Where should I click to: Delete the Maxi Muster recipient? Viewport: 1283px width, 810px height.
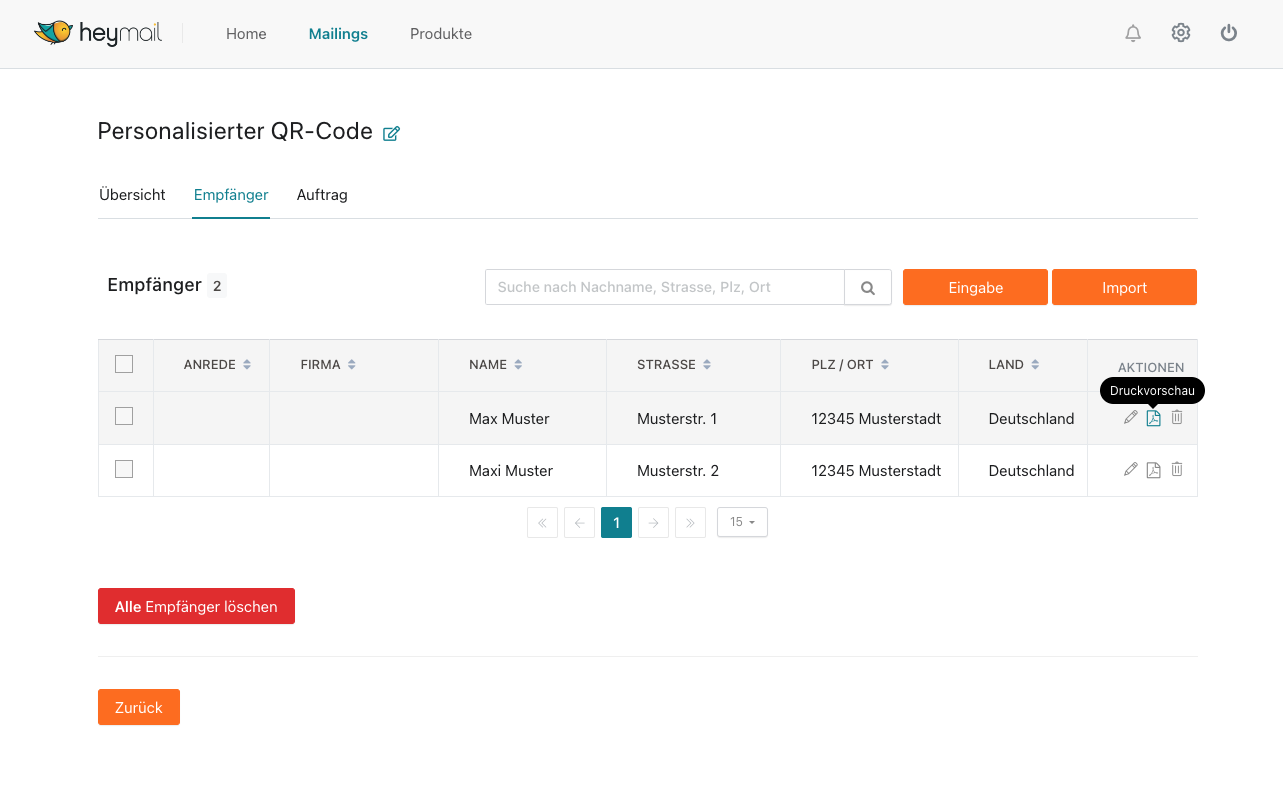[1177, 469]
